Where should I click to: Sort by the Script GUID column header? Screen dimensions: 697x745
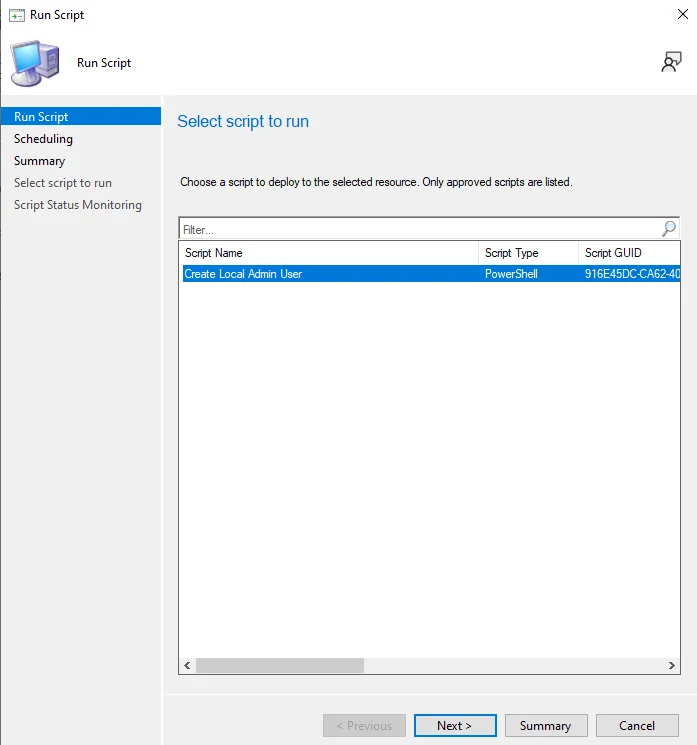click(630, 253)
